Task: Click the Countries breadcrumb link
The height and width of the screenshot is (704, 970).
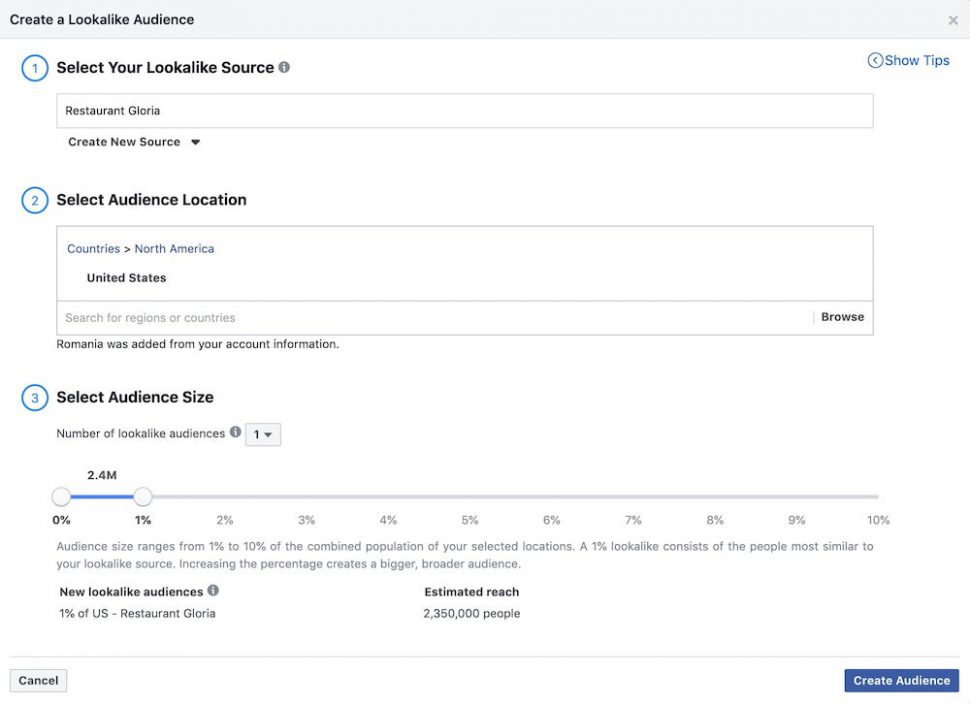Action: [92, 248]
